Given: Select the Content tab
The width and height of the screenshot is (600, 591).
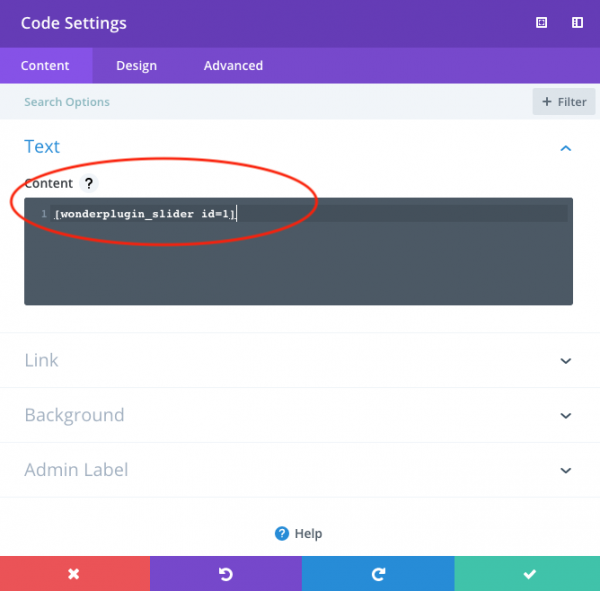Looking at the screenshot, I should coord(45,66).
